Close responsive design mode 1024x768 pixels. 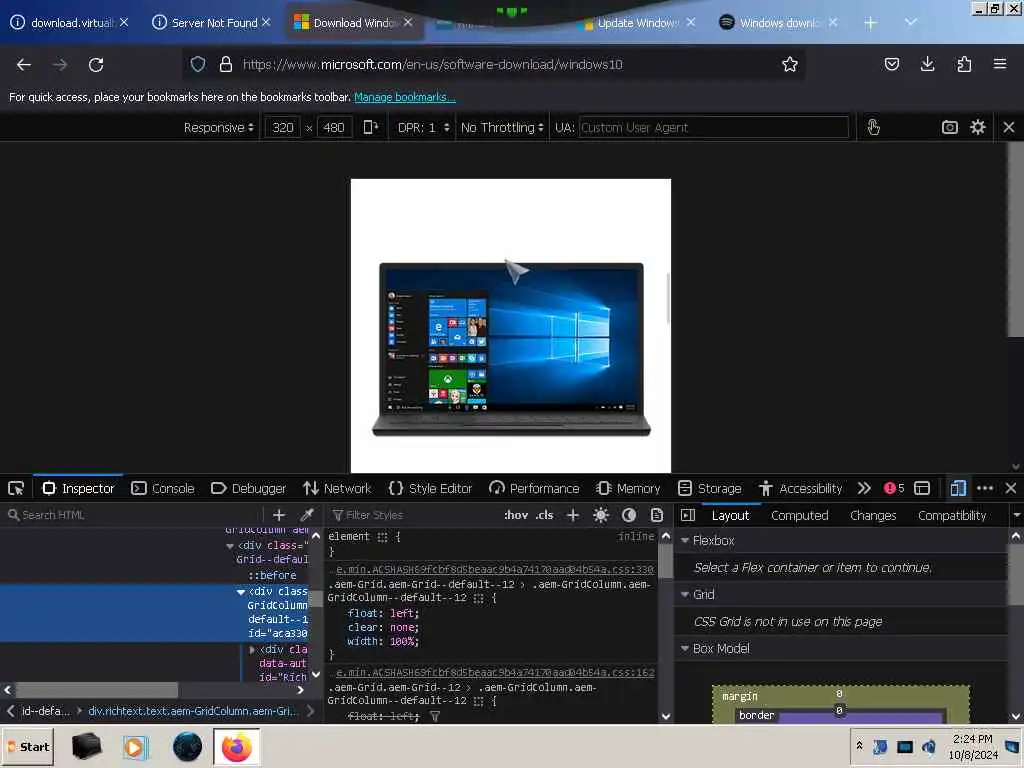click(x=1008, y=127)
